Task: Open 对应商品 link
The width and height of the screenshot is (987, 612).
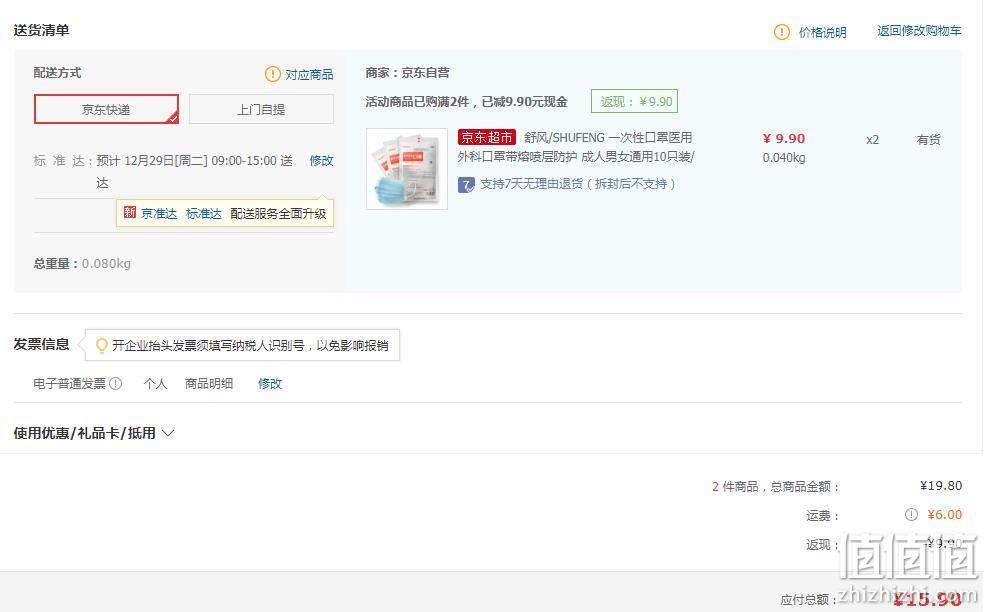Action: [309, 74]
